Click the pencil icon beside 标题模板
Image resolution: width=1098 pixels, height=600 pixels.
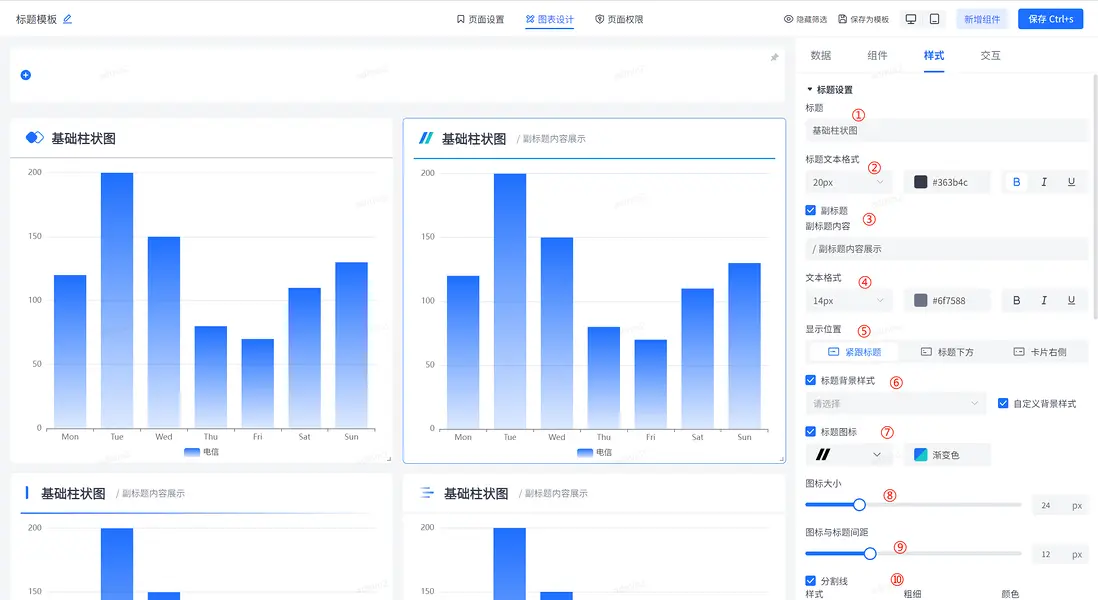[x=67, y=19]
